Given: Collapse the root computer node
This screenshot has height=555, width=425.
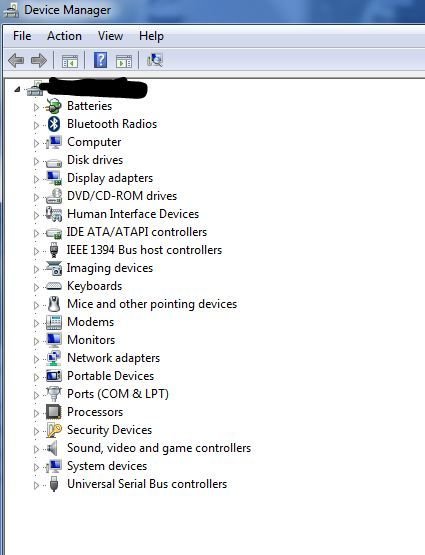Looking at the screenshot, I should pyautogui.click(x=17, y=90).
